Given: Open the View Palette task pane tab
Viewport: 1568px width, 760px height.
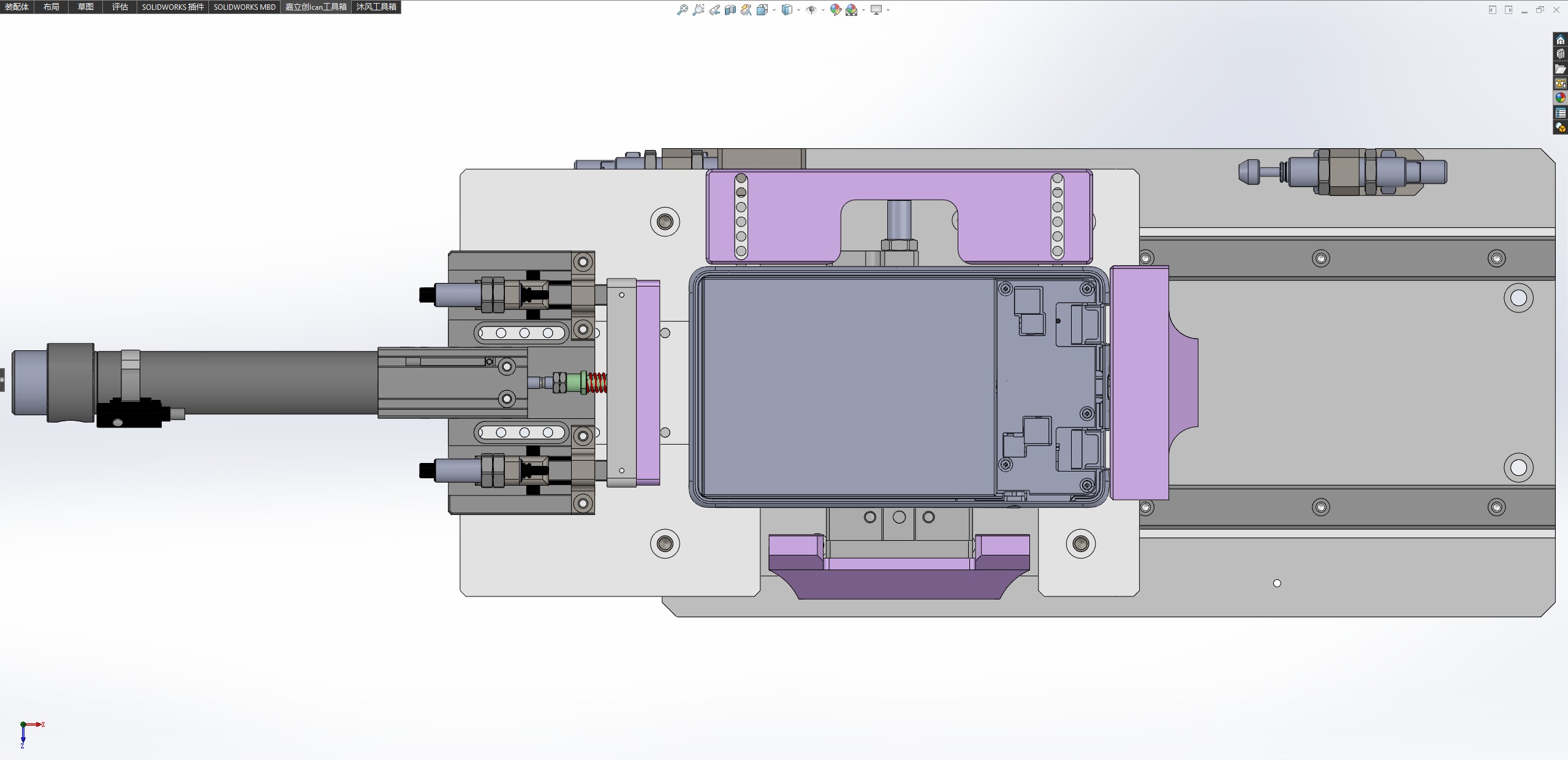Looking at the screenshot, I should point(1561,84).
